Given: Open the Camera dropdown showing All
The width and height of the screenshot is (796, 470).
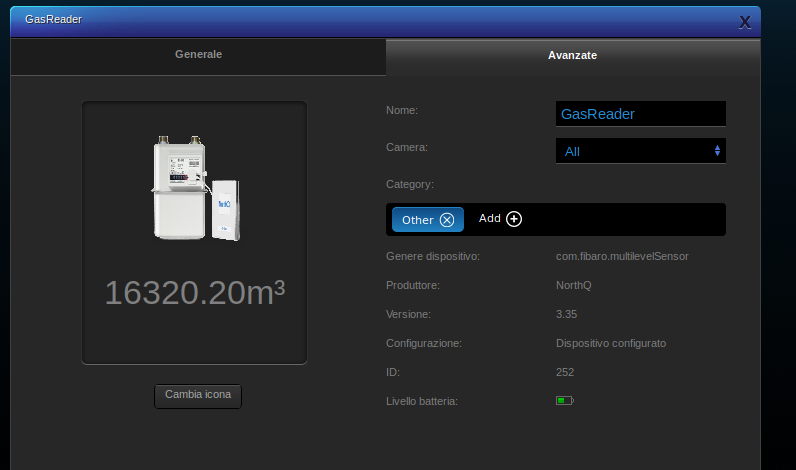Looking at the screenshot, I should (641, 151).
